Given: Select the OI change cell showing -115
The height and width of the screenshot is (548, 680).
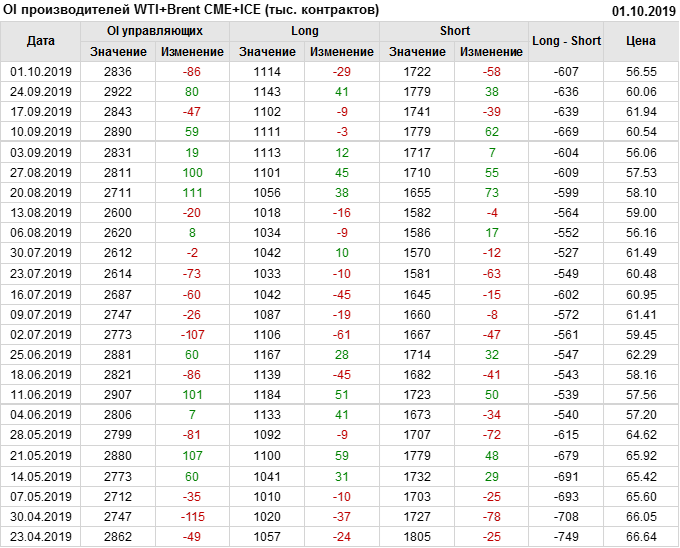Looking at the screenshot, I should pos(193,517).
